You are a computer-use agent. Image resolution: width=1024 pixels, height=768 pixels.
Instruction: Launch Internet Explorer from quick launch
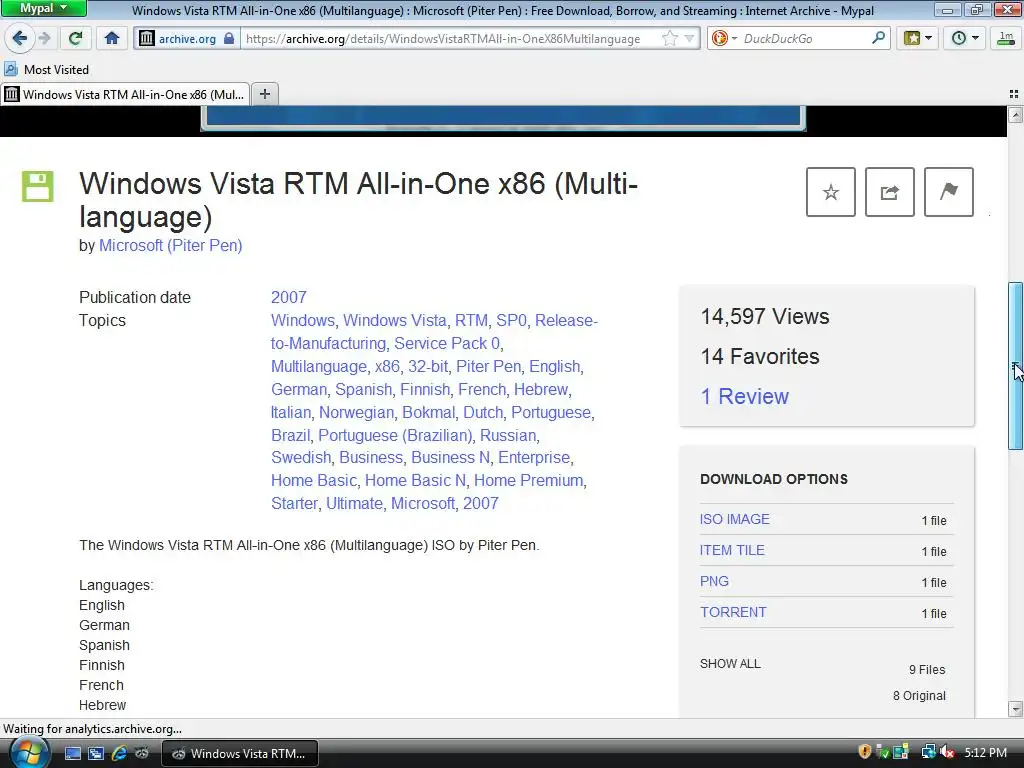coord(119,753)
